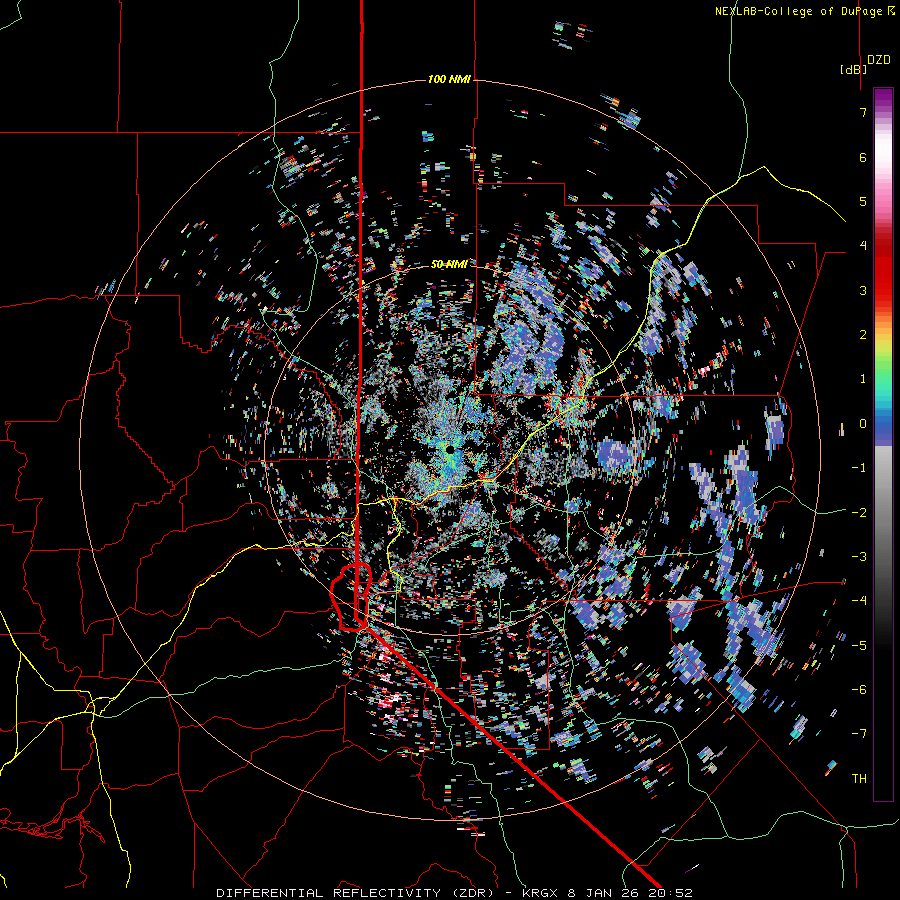Click the -7 value on the color scale
Image resolution: width=900 pixels, height=900 pixels.
click(859, 734)
